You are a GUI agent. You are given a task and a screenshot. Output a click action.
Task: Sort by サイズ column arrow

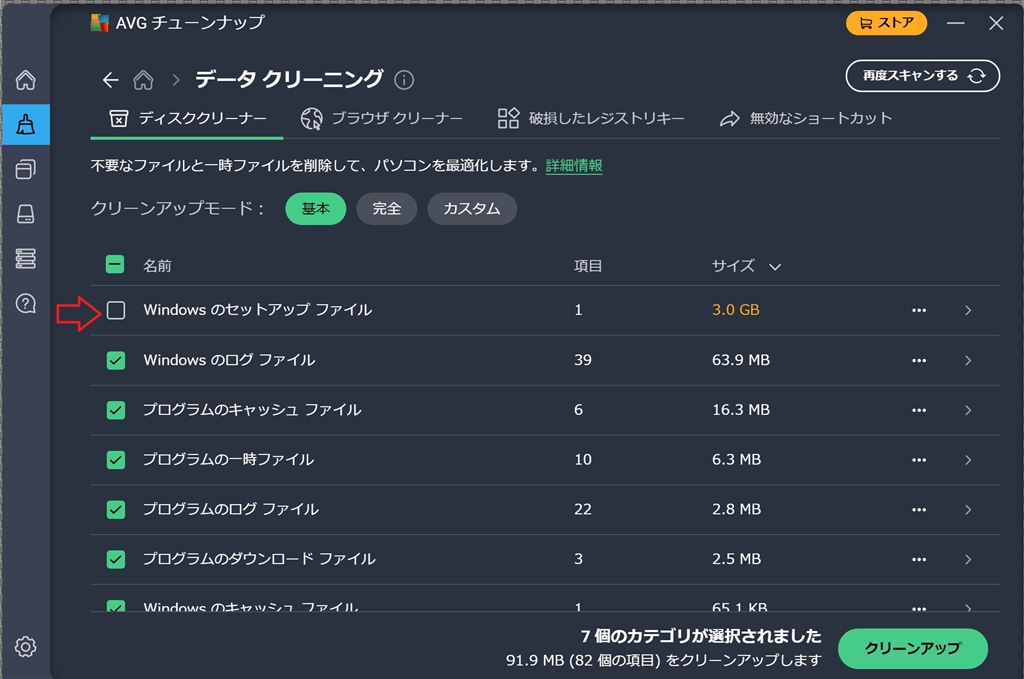pyautogui.click(x=775, y=267)
